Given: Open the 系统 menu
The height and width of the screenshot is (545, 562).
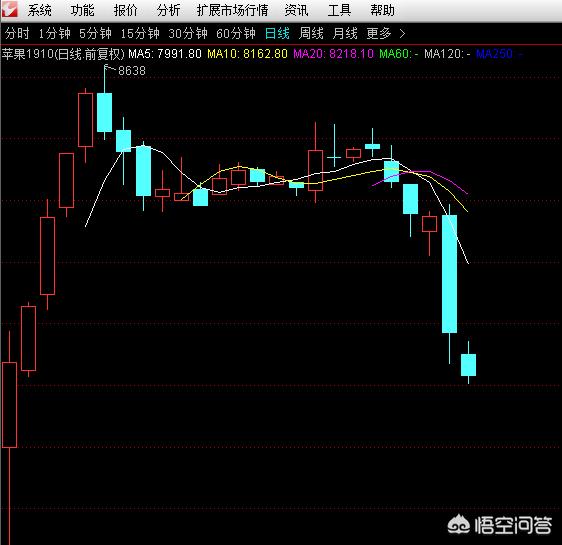Looking at the screenshot, I should tap(39, 10).
